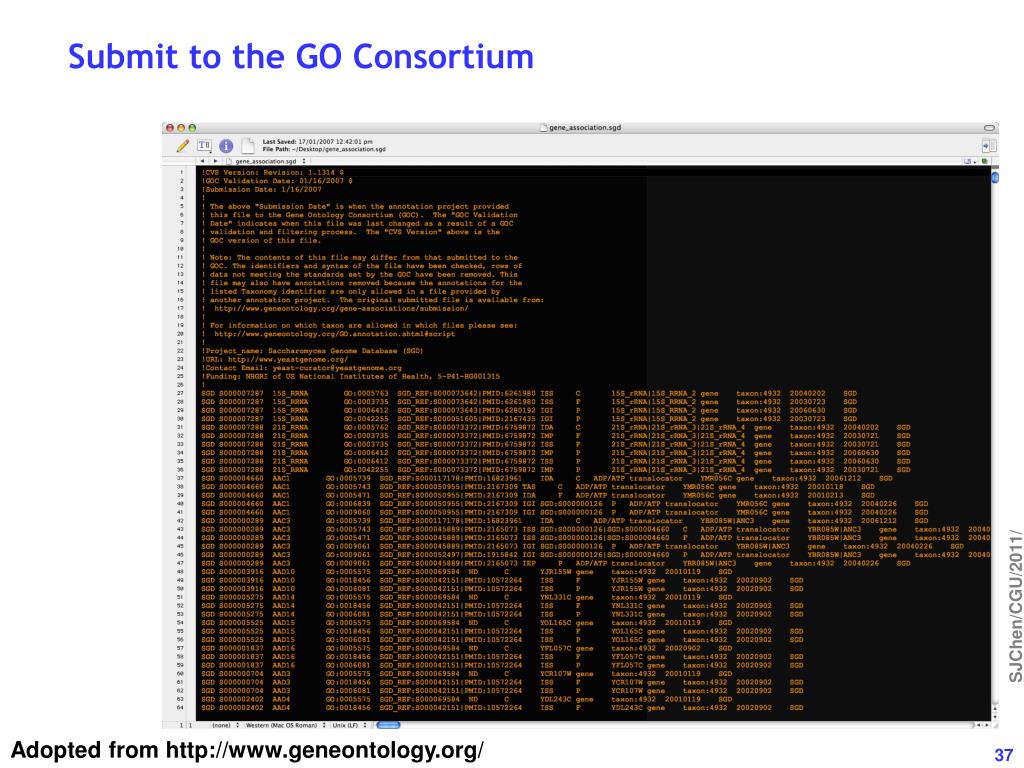Click the Next Document arrow in the navigation bar
This screenshot has height=768, width=1024.
pos(216,161)
